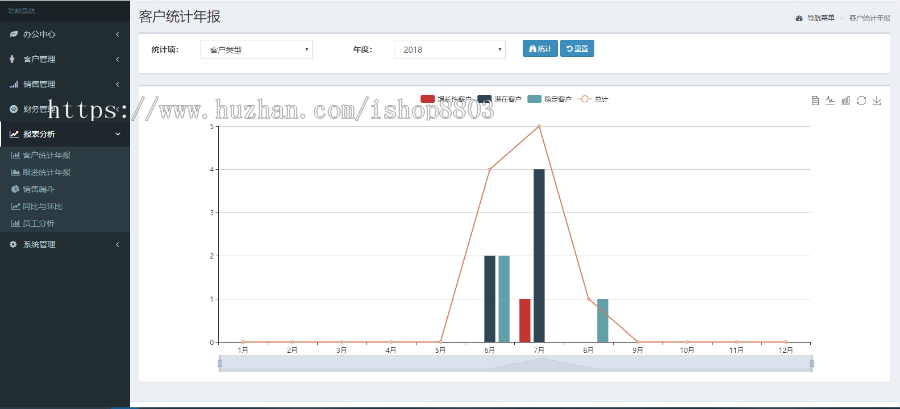Click the line's peak point at 7月
This screenshot has width=900, height=409.
[x=539, y=126]
